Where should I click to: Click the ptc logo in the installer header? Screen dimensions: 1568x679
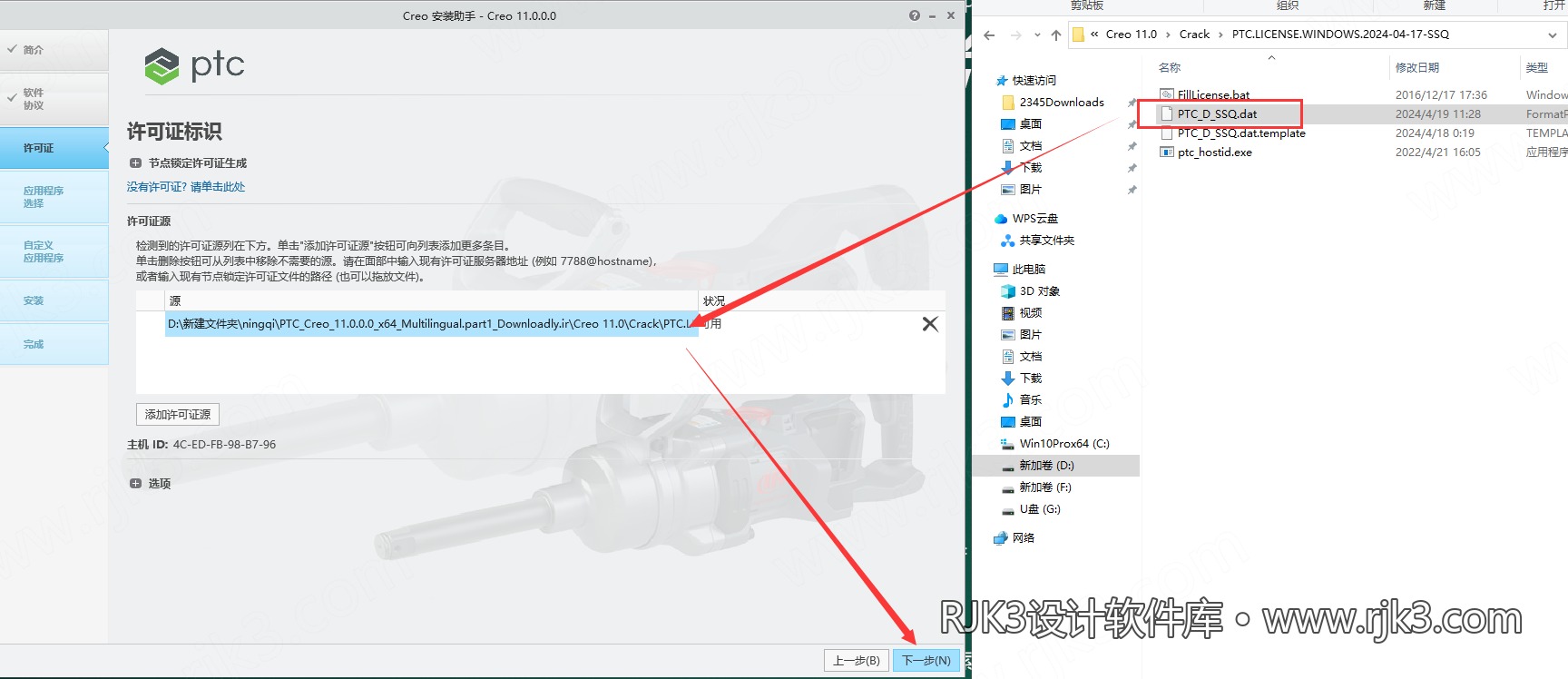point(194,65)
